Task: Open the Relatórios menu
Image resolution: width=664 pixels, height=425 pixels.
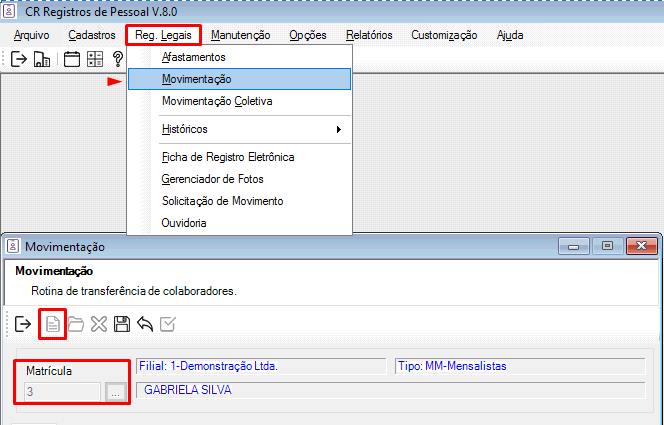Action: coord(369,35)
